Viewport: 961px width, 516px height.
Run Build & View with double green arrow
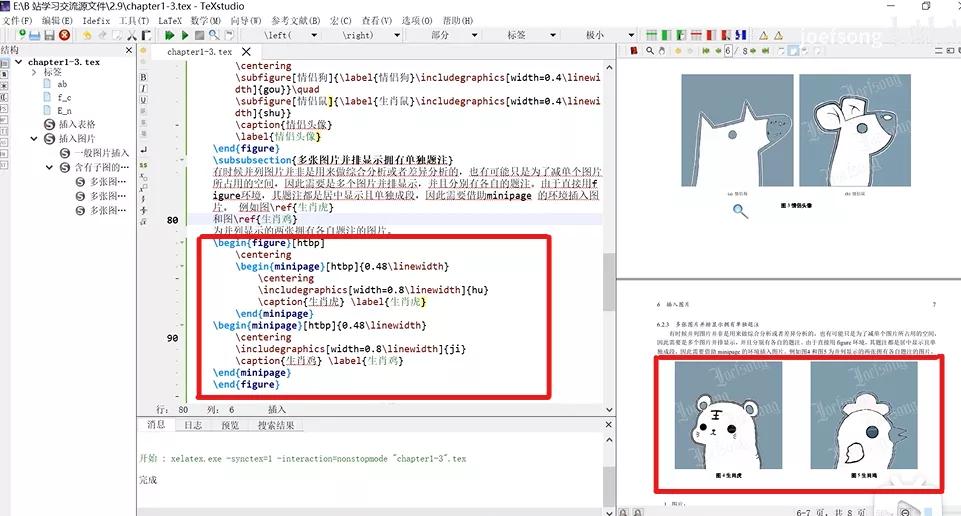click(170, 36)
